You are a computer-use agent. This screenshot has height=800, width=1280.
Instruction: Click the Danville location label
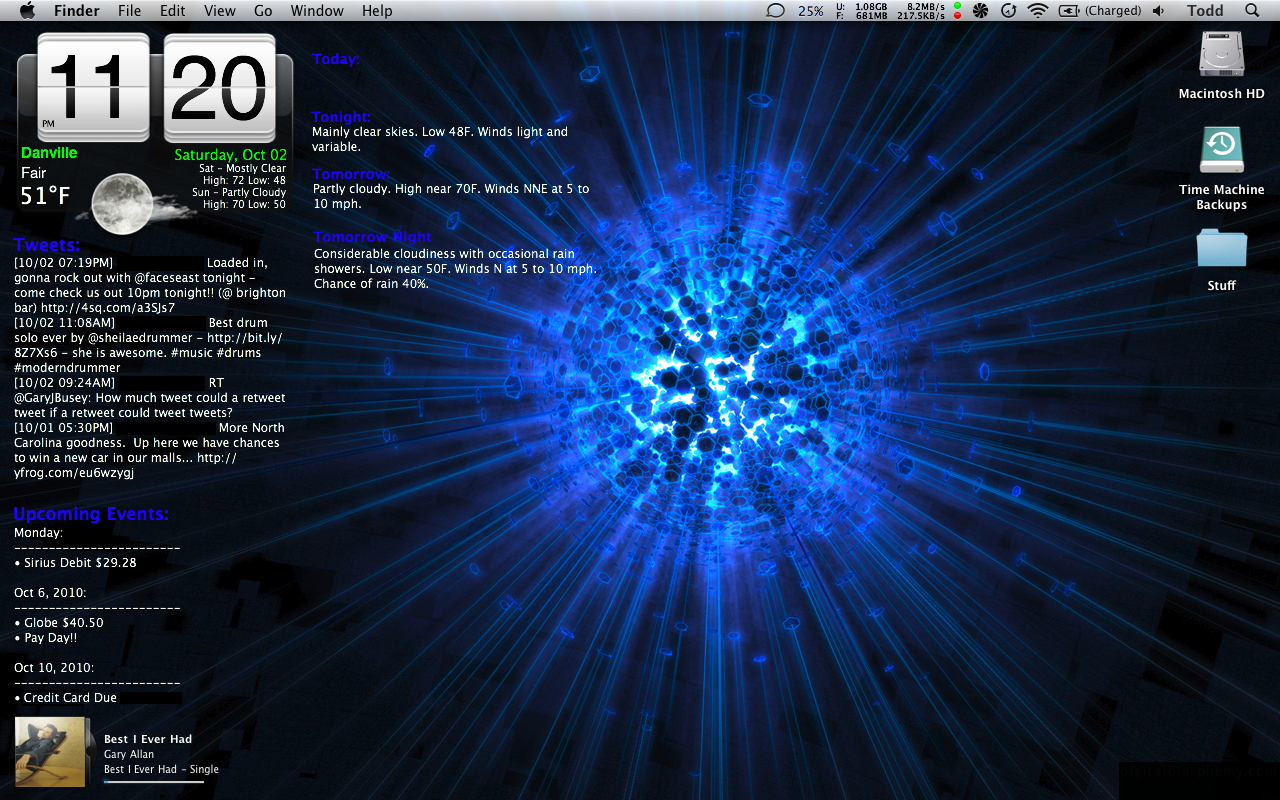point(49,153)
